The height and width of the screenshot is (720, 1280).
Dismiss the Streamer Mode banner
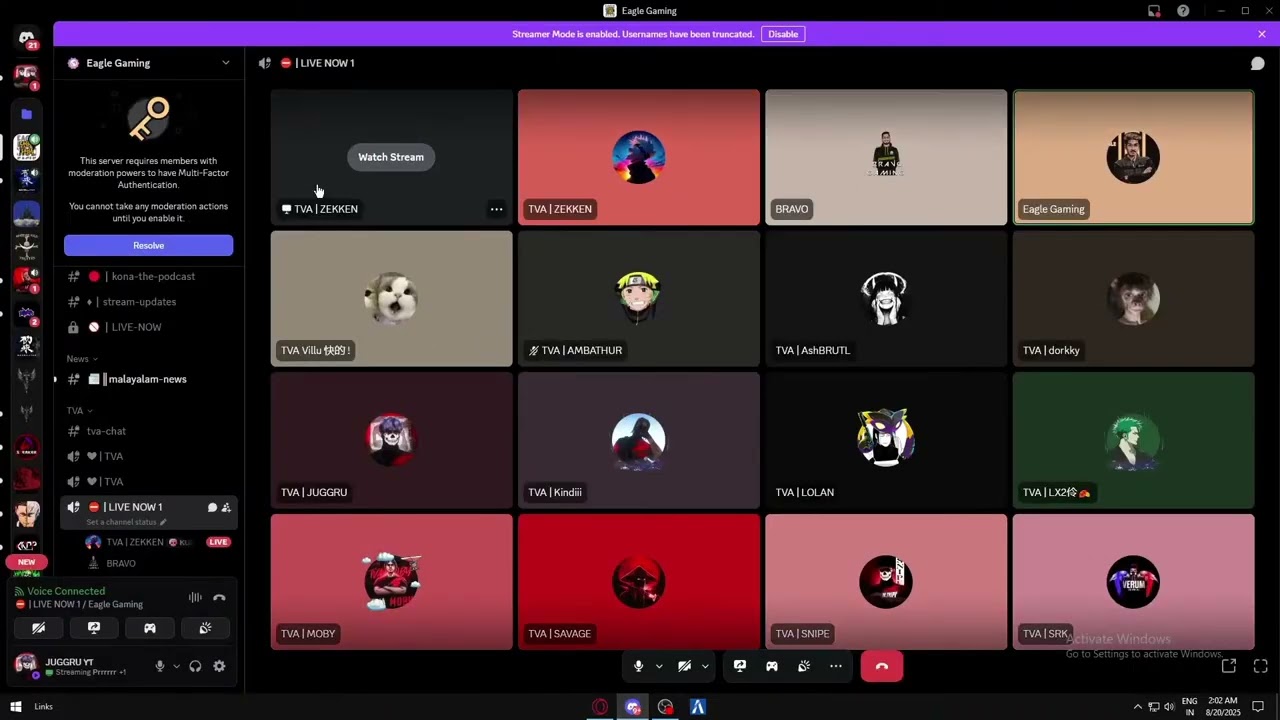click(x=1262, y=34)
